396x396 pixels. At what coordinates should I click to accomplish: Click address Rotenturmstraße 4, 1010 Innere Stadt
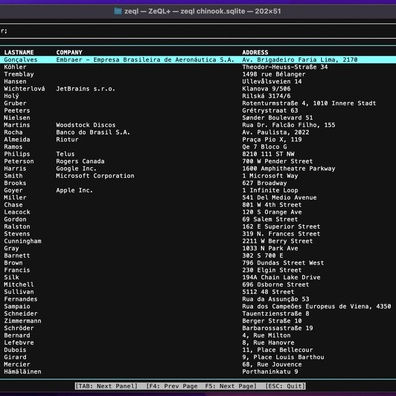pos(309,103)
